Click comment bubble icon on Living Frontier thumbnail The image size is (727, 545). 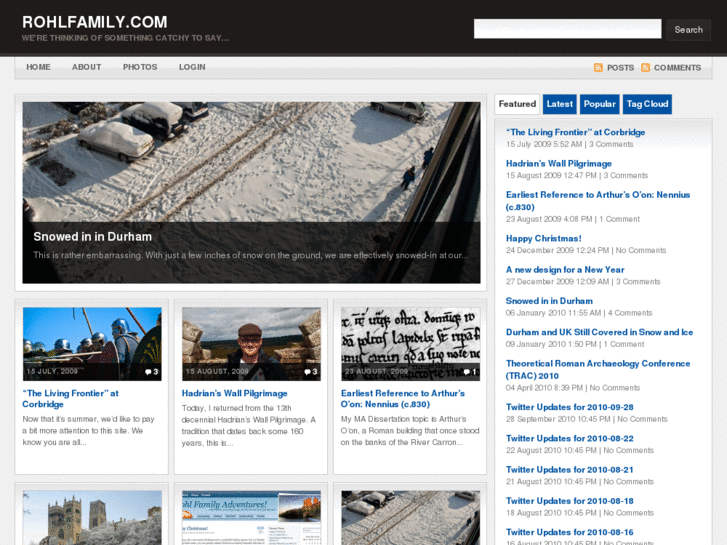148,372
